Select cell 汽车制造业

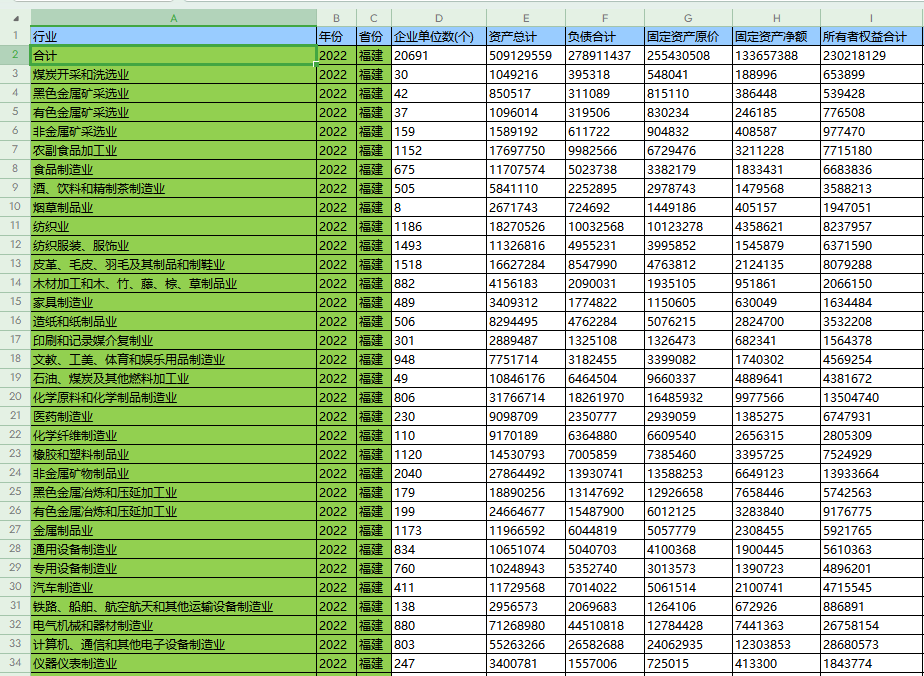point(173,587)
